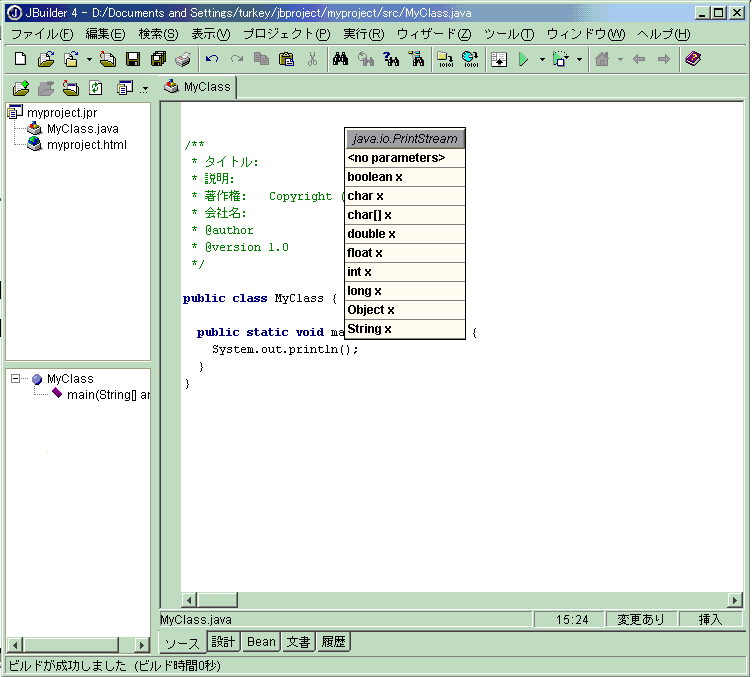The height and width of the screenshot is (677, 752).
Task: Click the Paste clipboard icon
Action: tap(286, 60)
